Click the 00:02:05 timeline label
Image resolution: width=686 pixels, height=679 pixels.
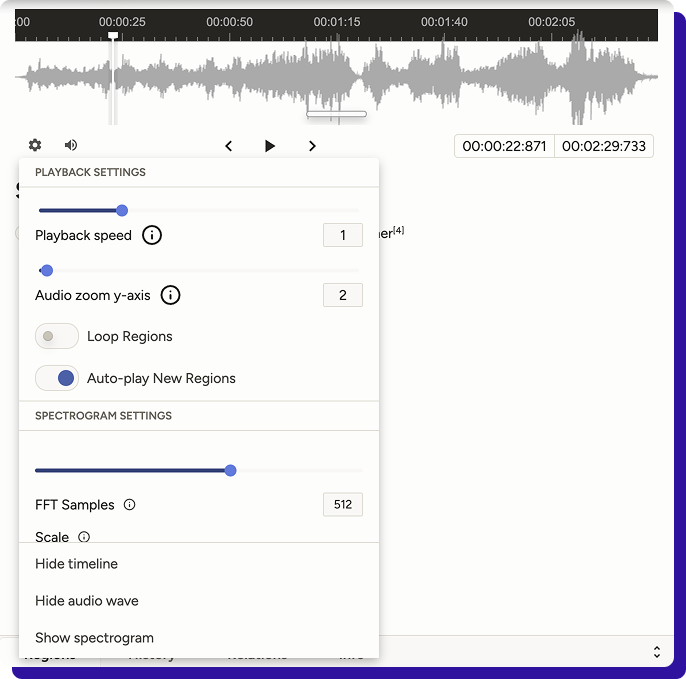[551, 22]
